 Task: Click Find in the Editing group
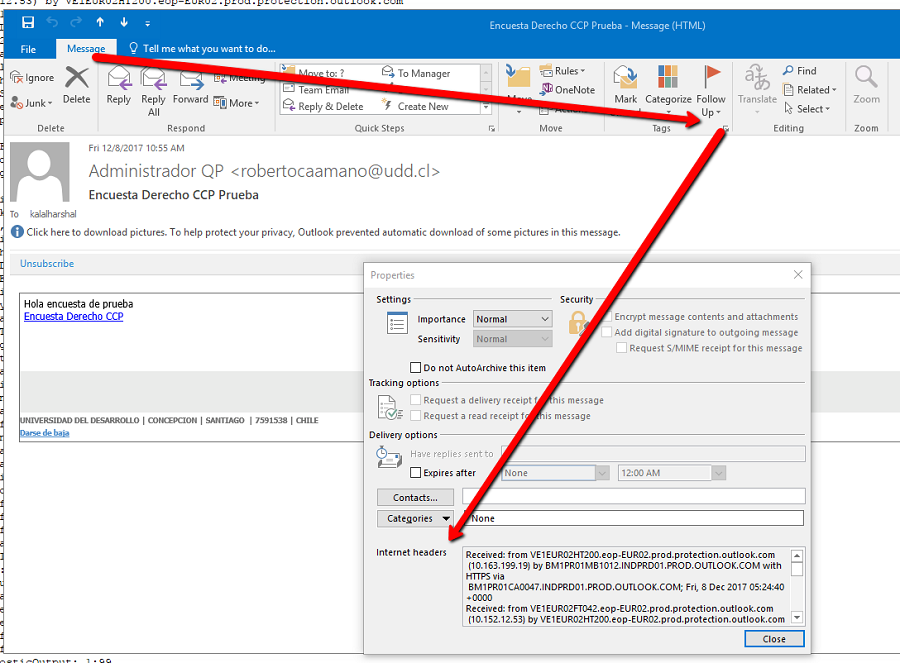tap(800, 71)
